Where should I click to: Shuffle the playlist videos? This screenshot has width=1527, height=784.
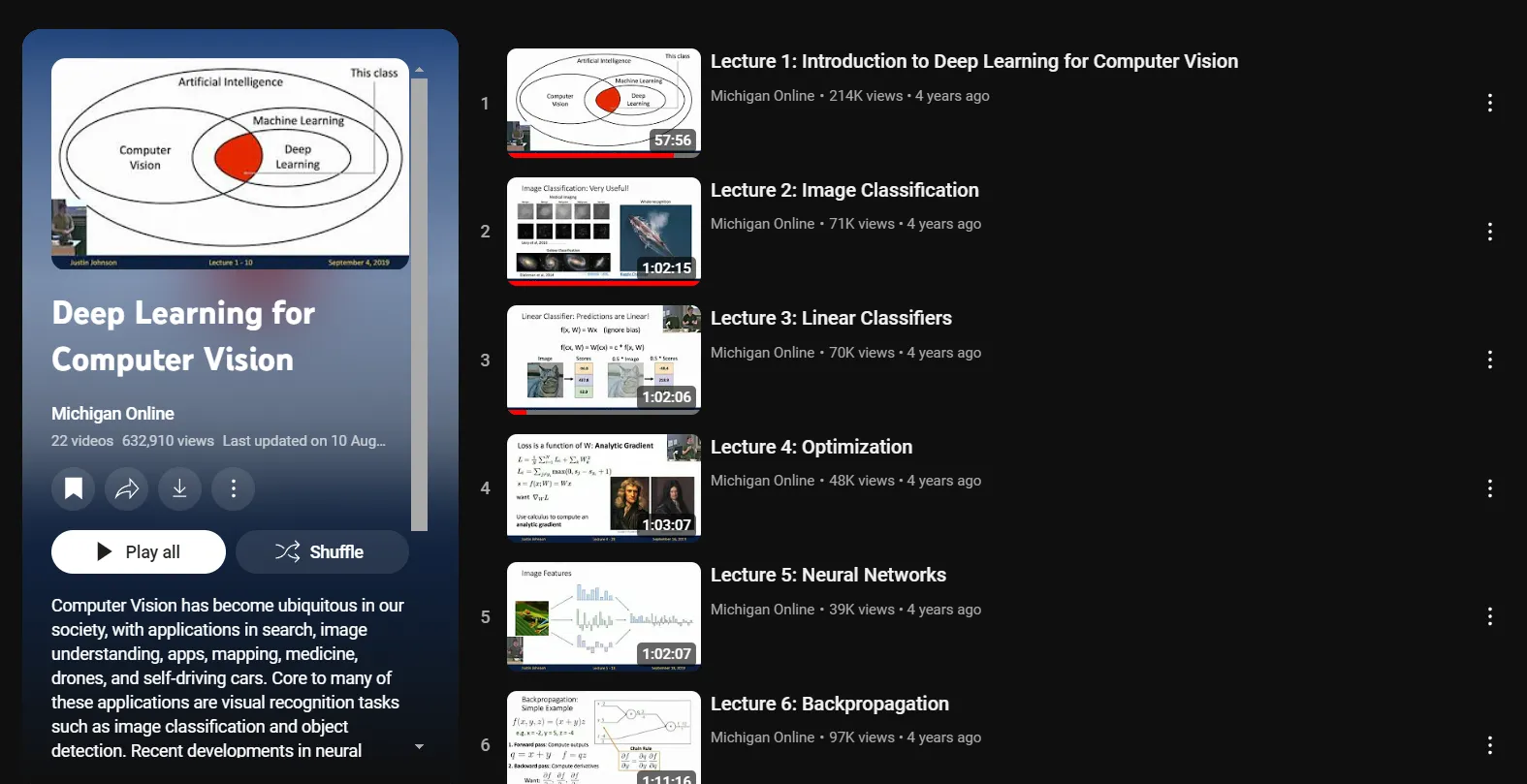click(322, 552)
